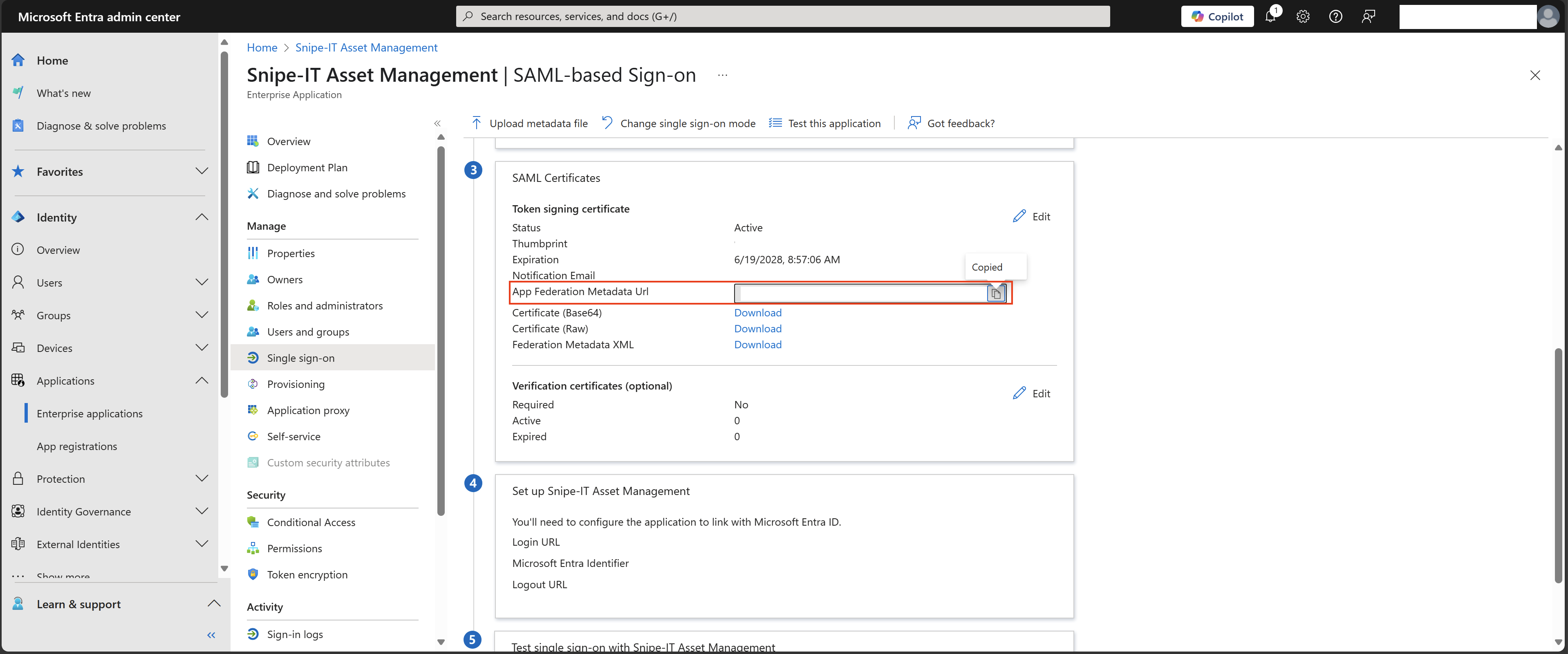Click the help question mark icon
This screenshot has width=1568, height=654.
(1335, 16)
